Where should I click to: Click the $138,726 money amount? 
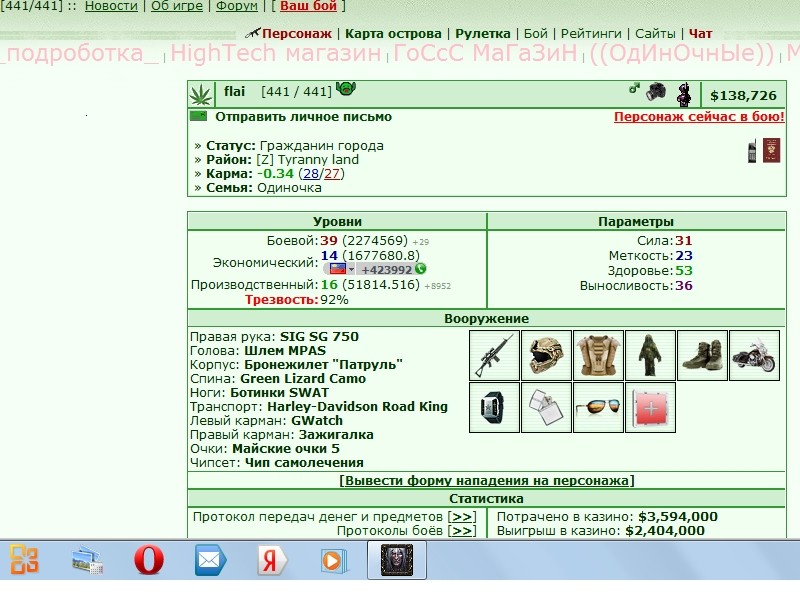(x=743, y=95)
